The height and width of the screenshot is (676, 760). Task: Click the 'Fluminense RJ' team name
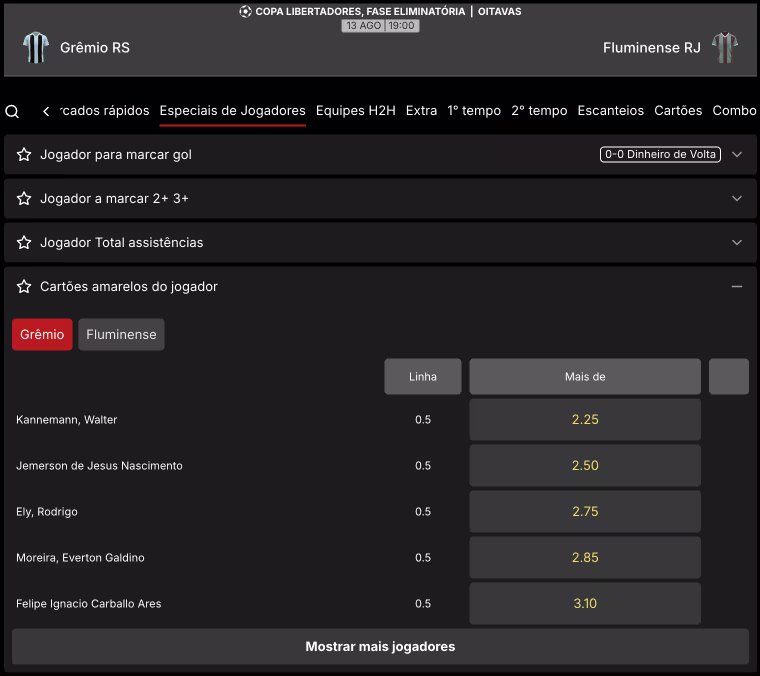click(652, 47)
